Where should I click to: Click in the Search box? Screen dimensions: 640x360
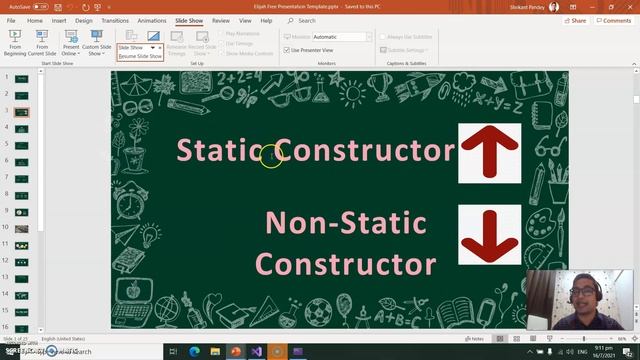pos(307,20)
